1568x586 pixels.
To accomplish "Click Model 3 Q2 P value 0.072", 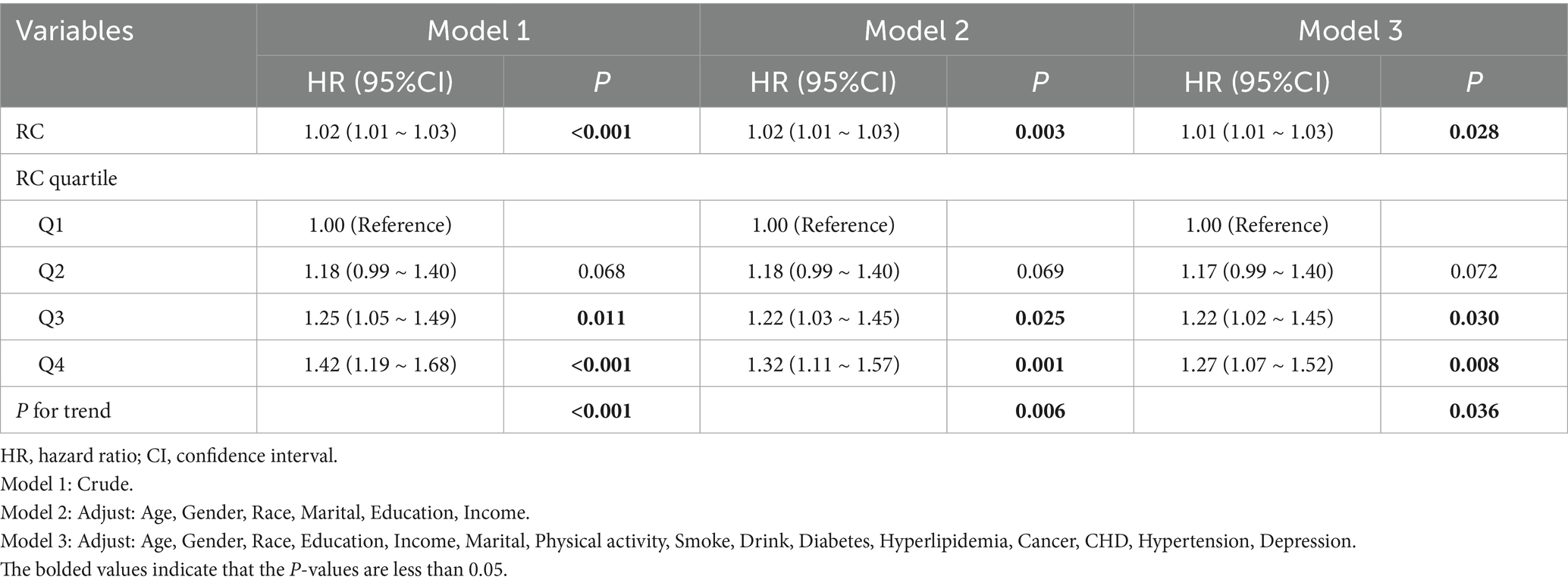I will (1473, 271).
